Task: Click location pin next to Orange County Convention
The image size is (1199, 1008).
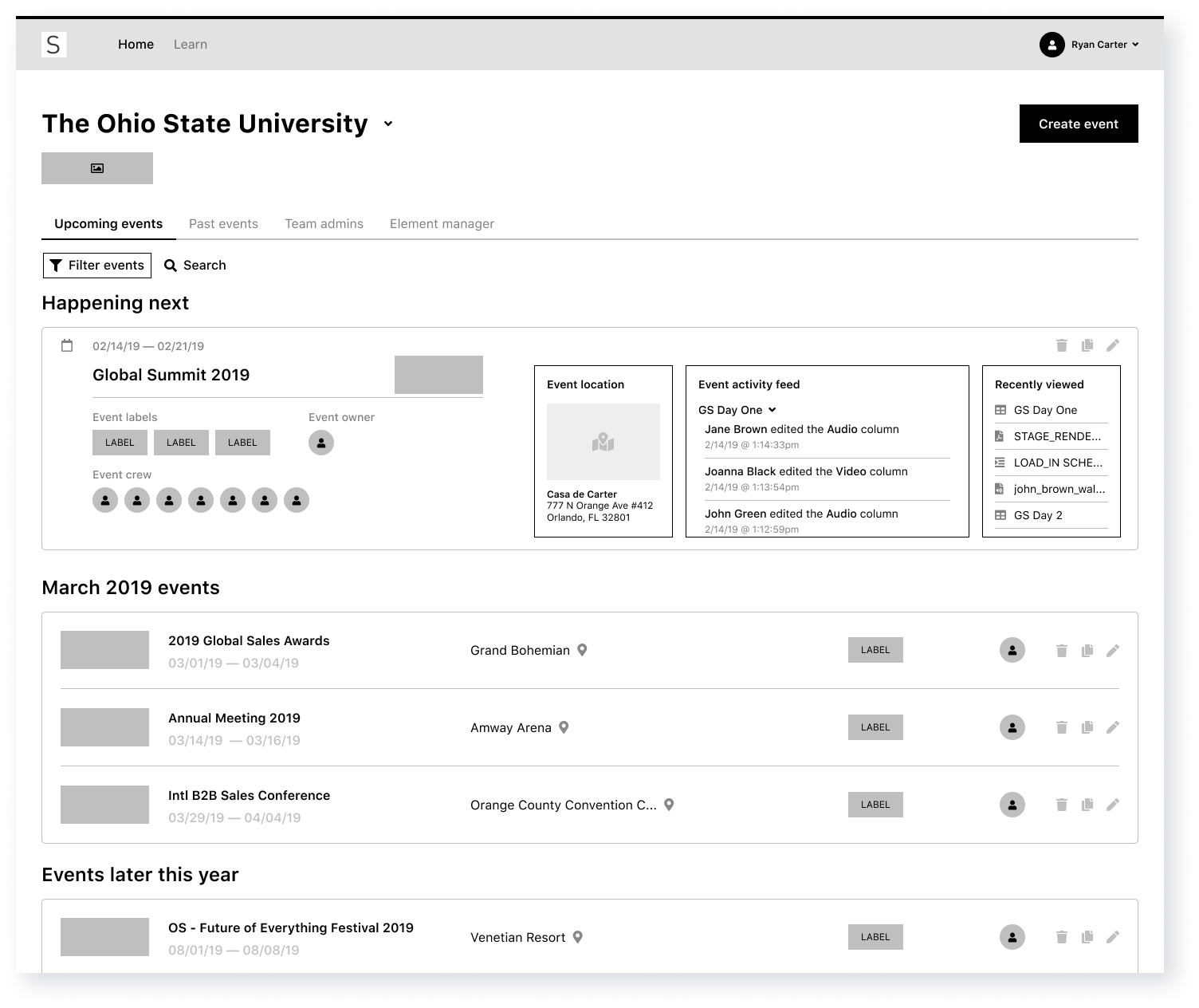Action: [669, 805]
